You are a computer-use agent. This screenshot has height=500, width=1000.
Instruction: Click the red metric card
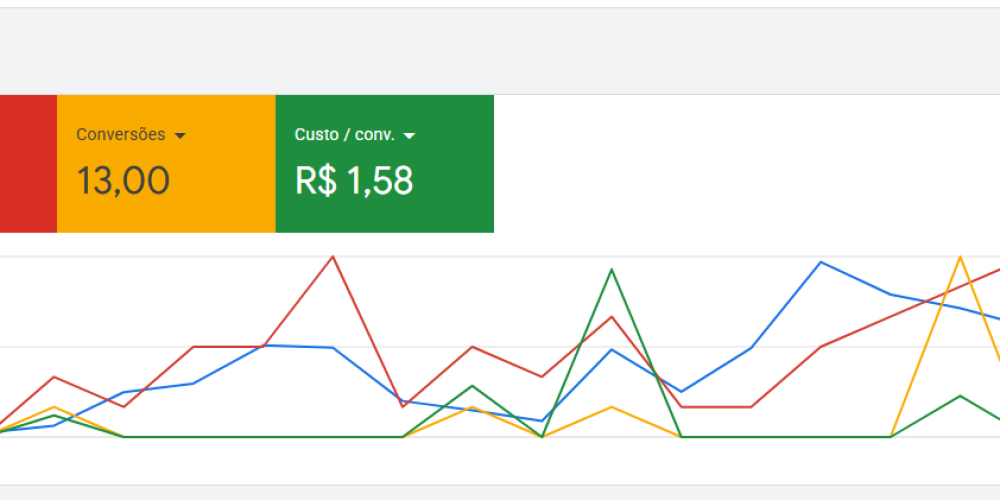pyautogui.click(x=28, y=164)
